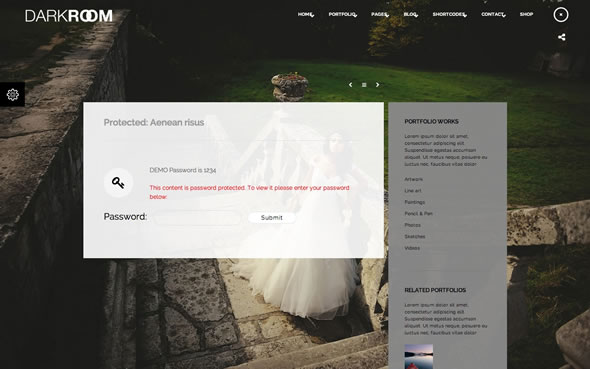Go to next portfolio item arrow

click(x=377, y=85)
